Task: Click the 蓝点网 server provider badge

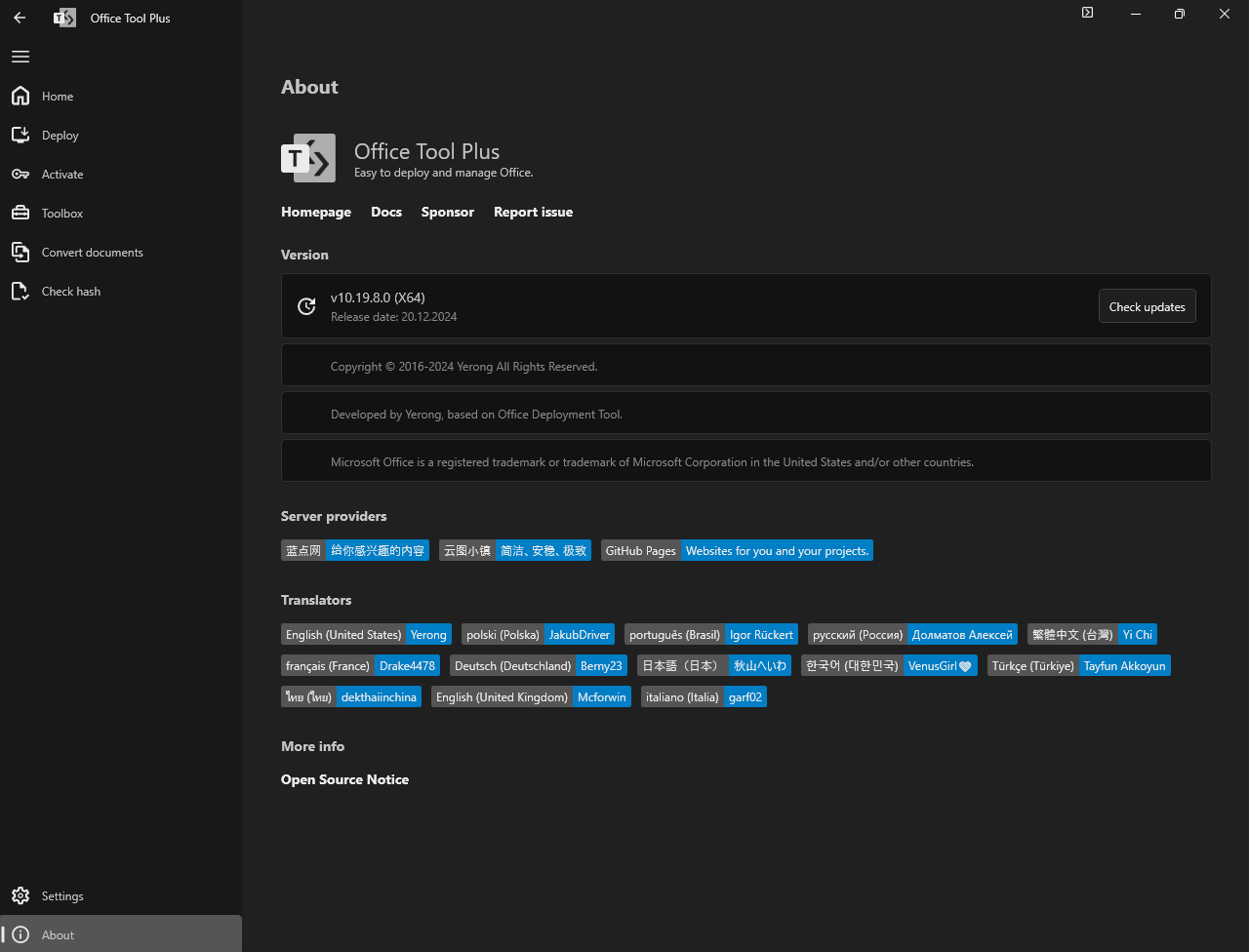Action: point(355,550)
